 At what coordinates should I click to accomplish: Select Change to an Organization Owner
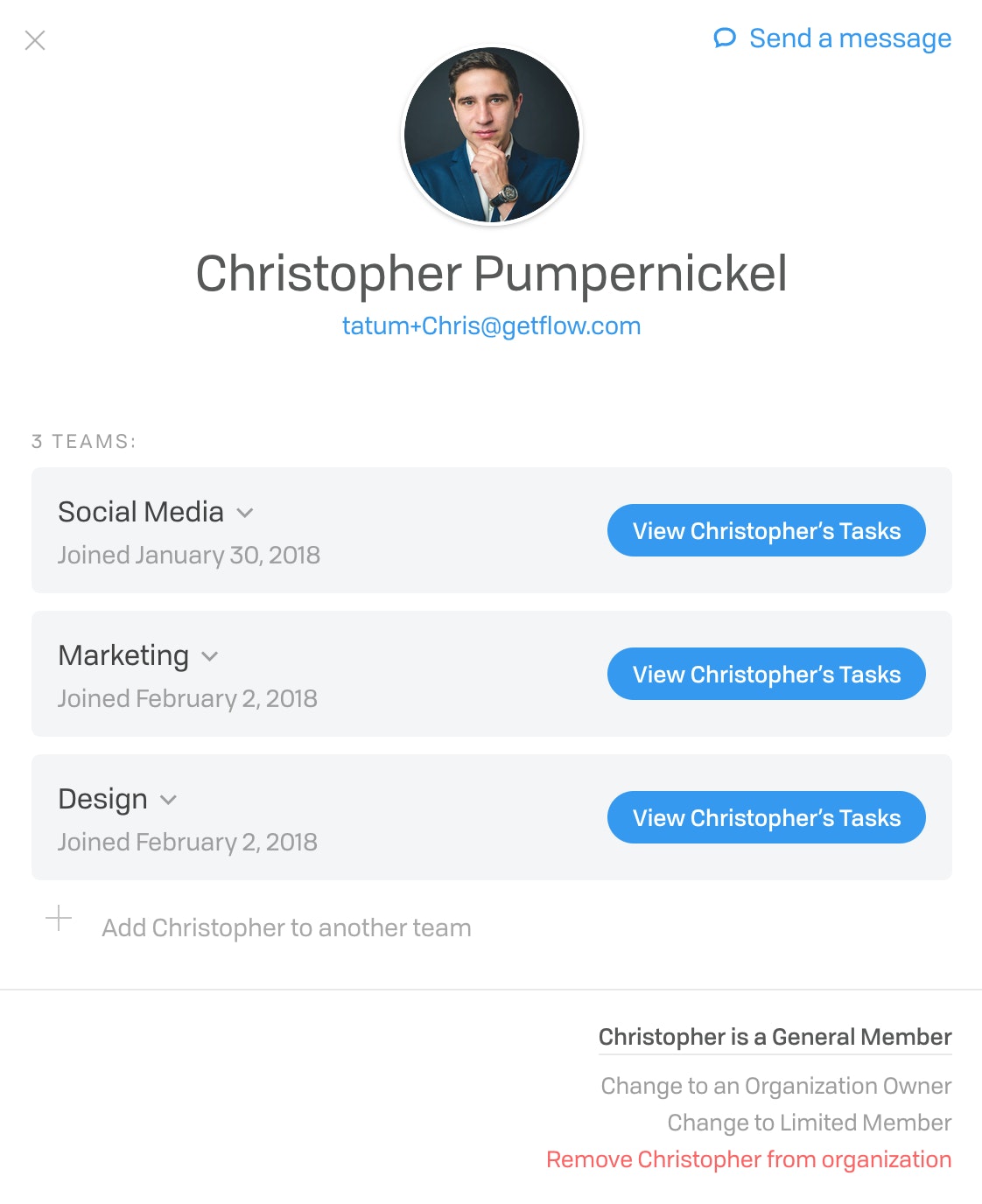[776, 1086]
